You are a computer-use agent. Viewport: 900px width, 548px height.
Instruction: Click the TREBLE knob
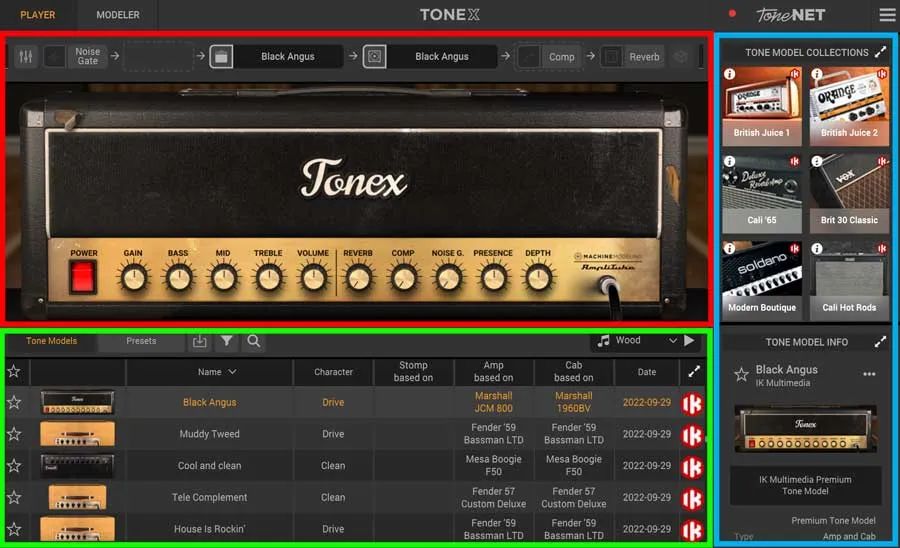(269, 278)
